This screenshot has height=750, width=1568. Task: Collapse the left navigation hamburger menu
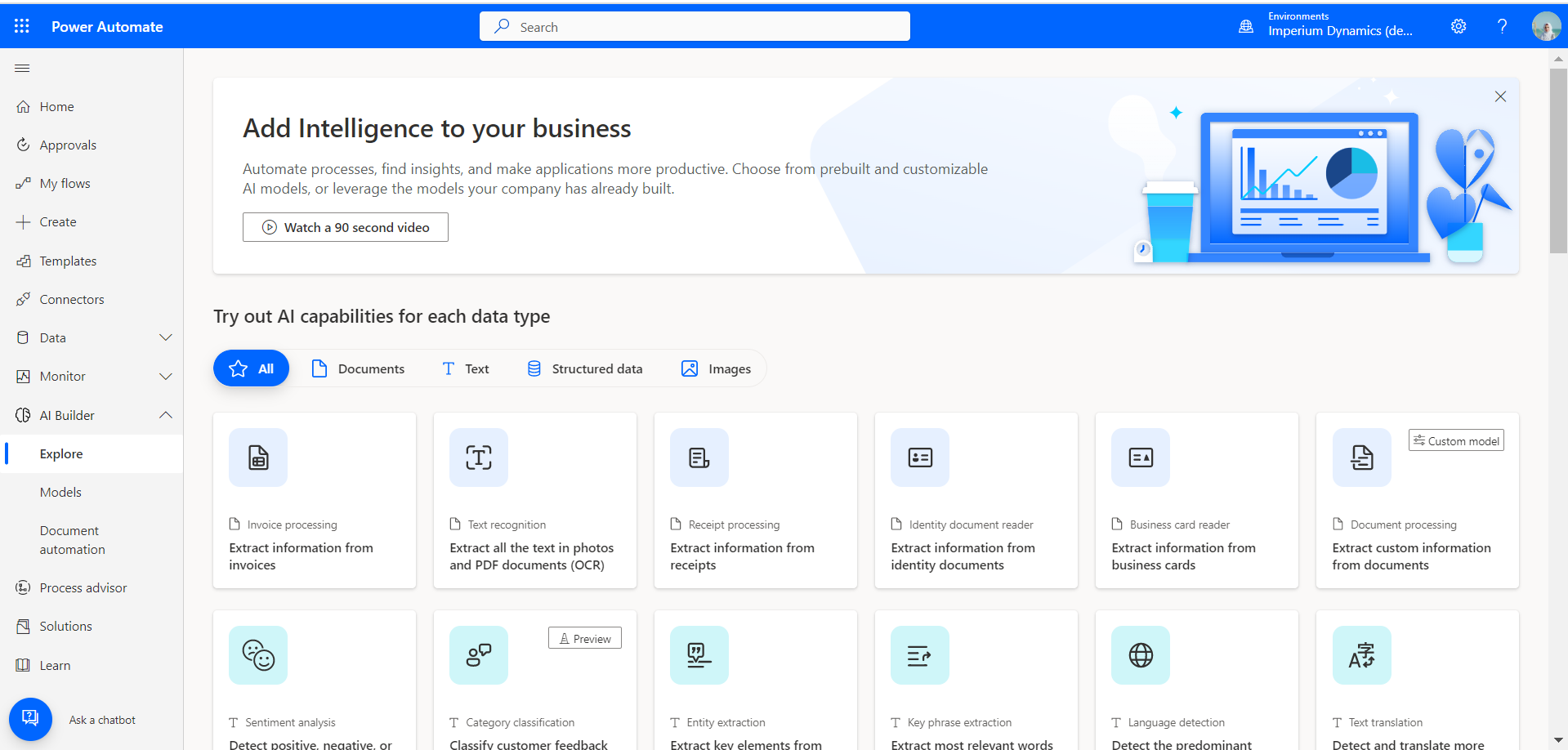[22, 68]
